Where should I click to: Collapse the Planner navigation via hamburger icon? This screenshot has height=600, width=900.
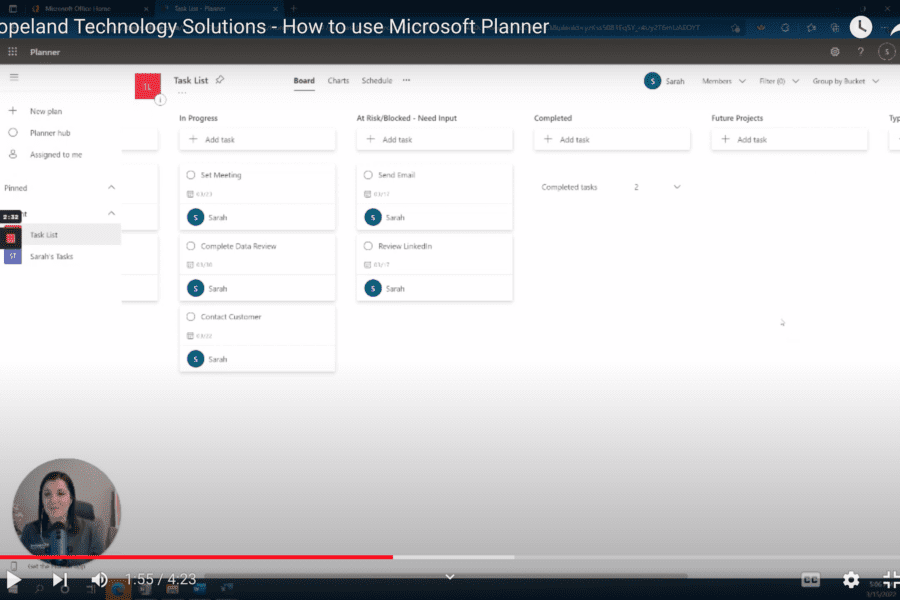point(14,76)
